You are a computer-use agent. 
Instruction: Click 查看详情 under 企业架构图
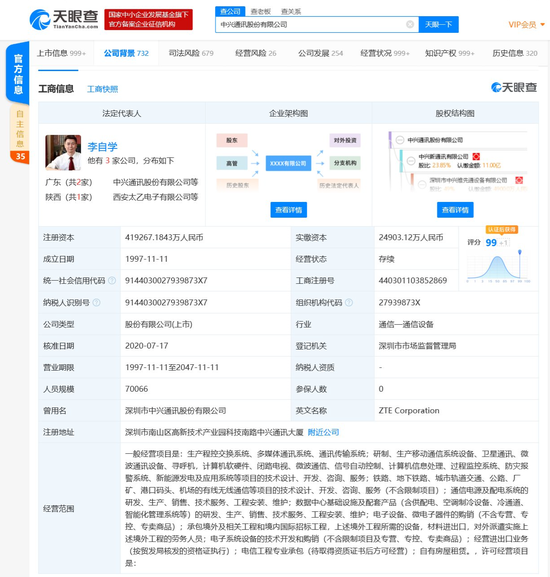[x=288, y=210]
